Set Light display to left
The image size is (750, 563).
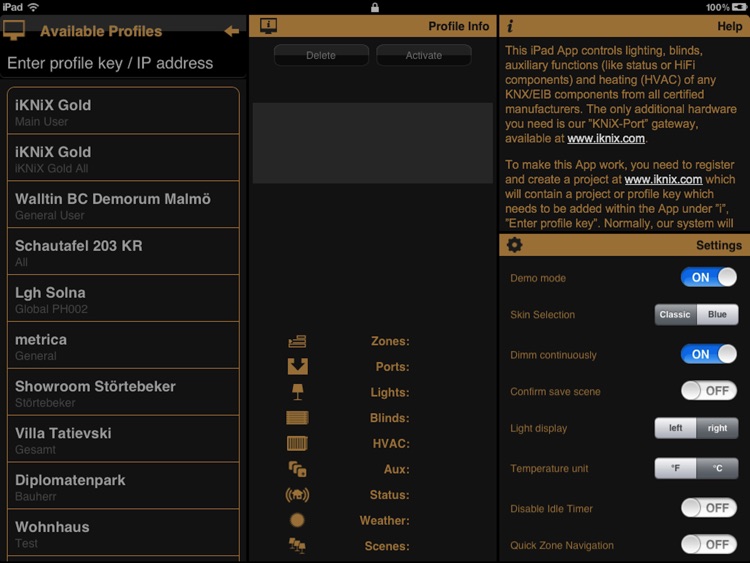[675, 428]
